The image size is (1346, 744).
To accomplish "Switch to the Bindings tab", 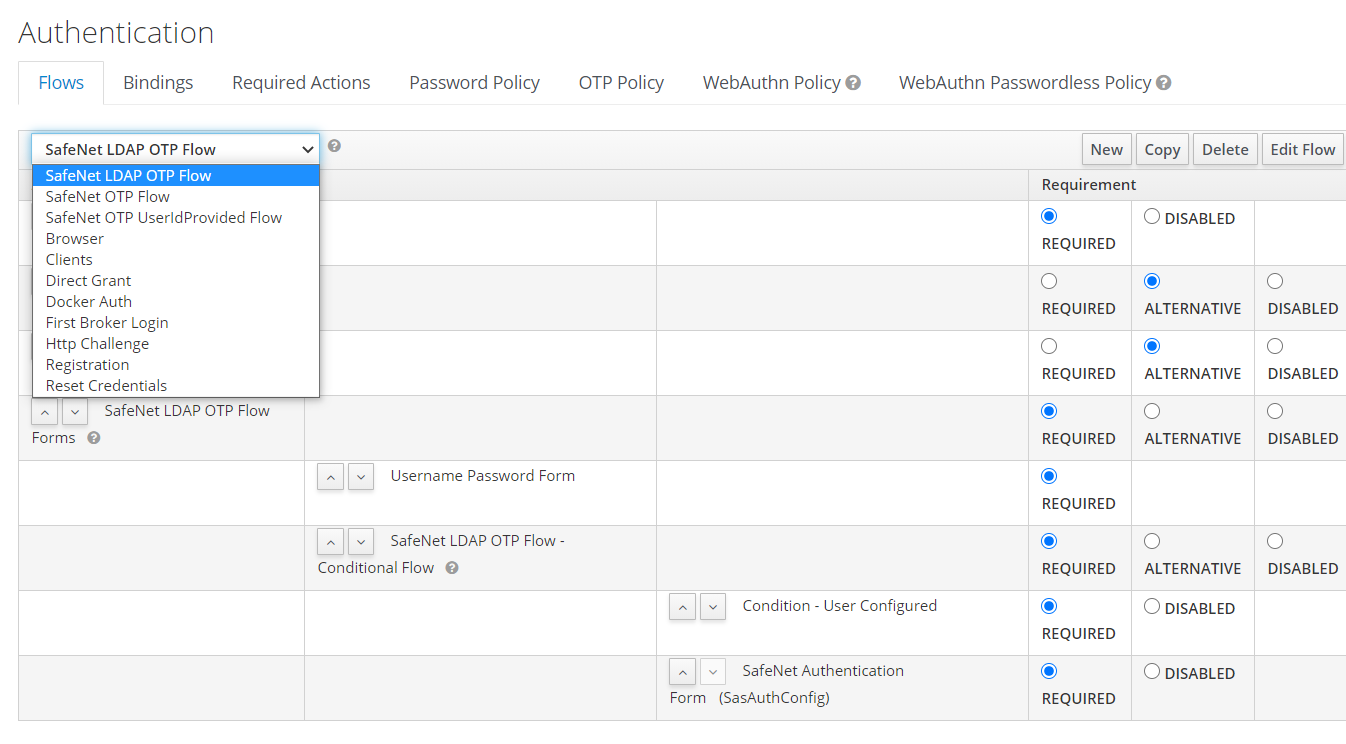I will point(158,83).
